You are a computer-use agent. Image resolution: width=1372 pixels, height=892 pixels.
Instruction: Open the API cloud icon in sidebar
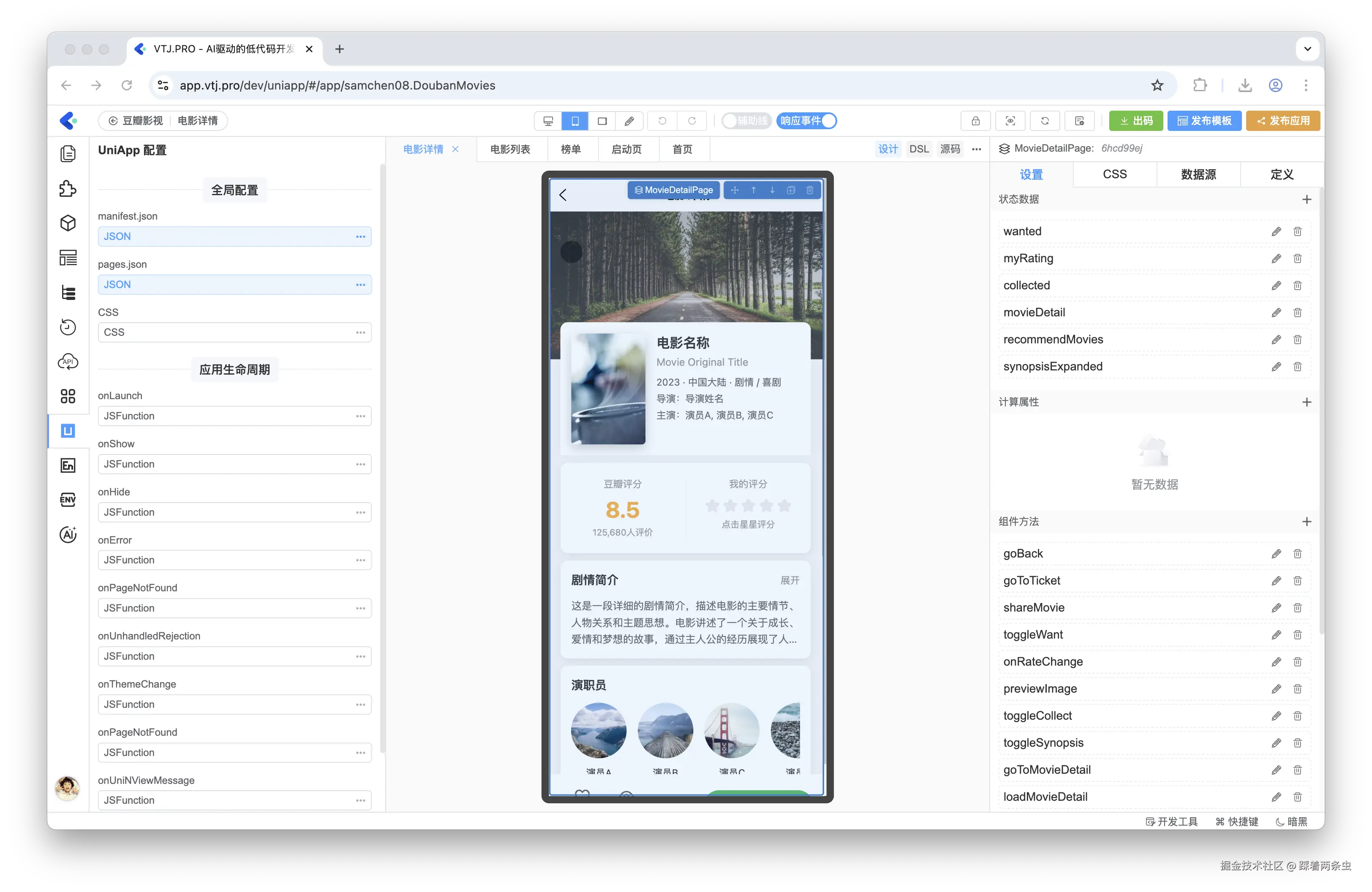(68, 362)
